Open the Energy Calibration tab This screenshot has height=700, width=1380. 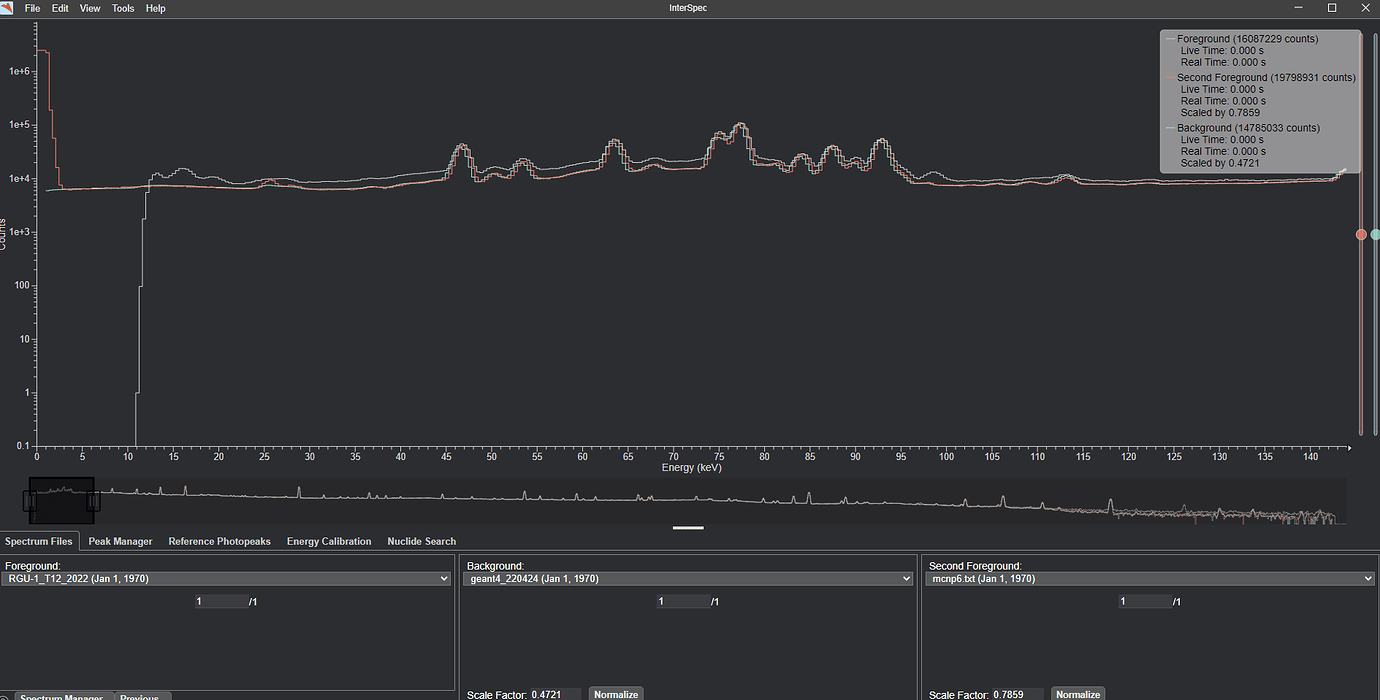(x=329, y=541)
